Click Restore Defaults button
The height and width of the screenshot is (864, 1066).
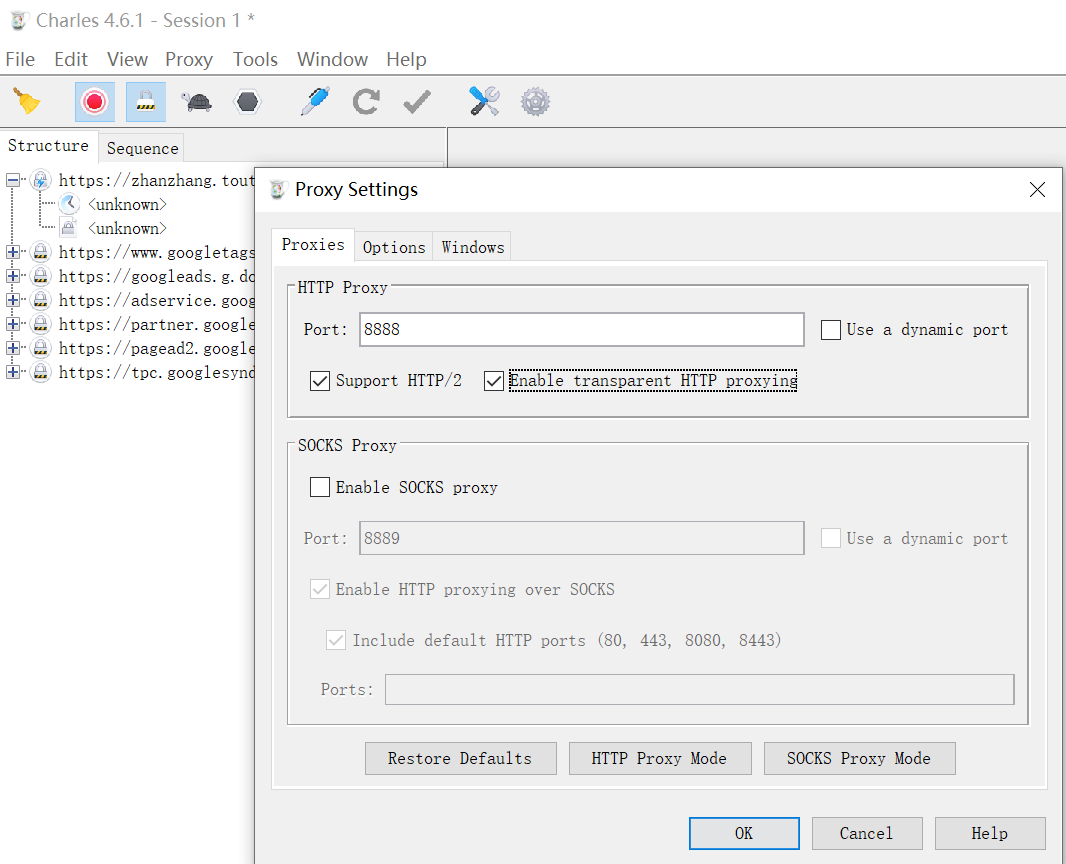[x=460, y=758]
